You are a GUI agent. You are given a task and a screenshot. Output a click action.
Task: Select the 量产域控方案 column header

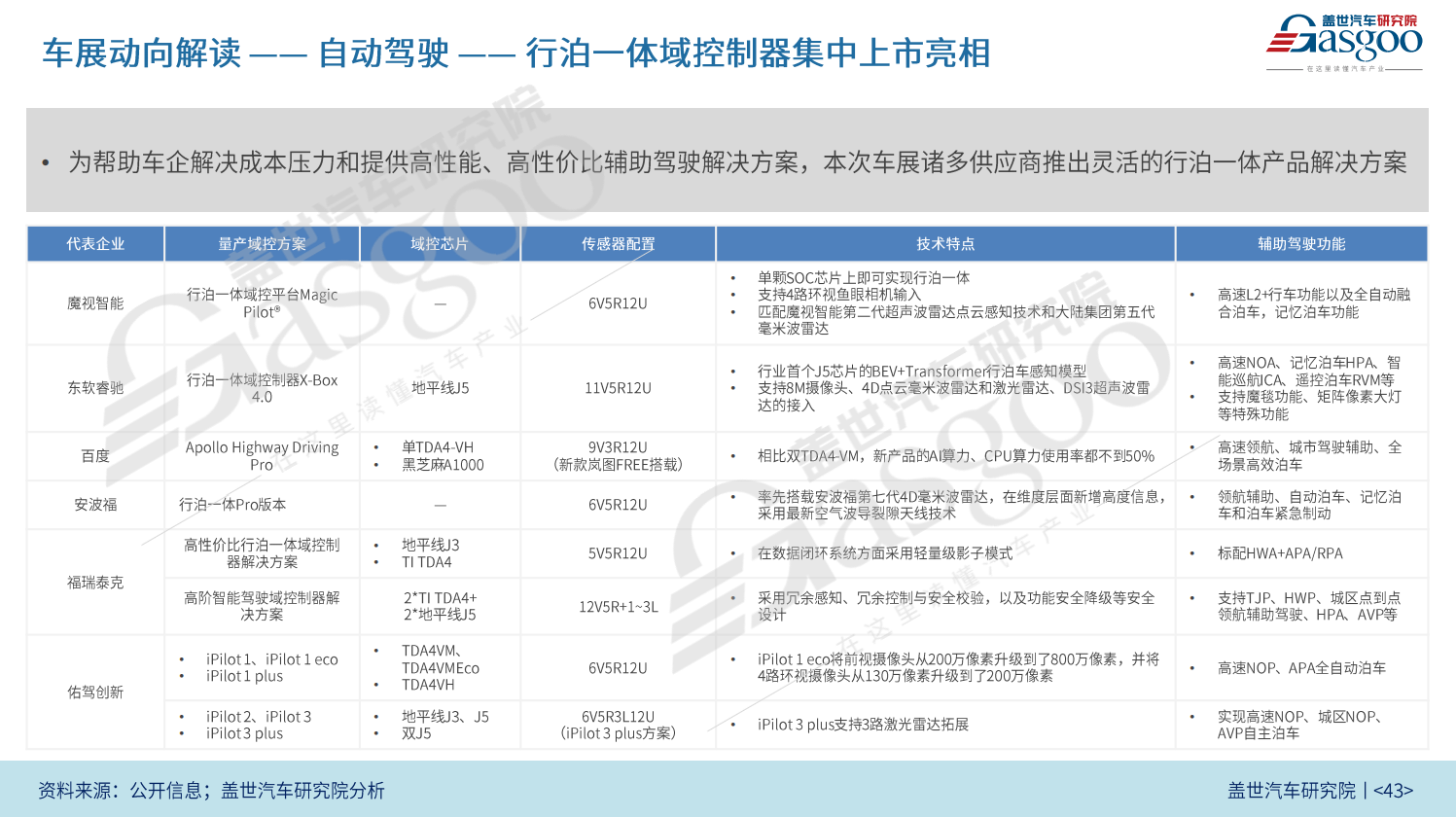(x=263, y=244)
